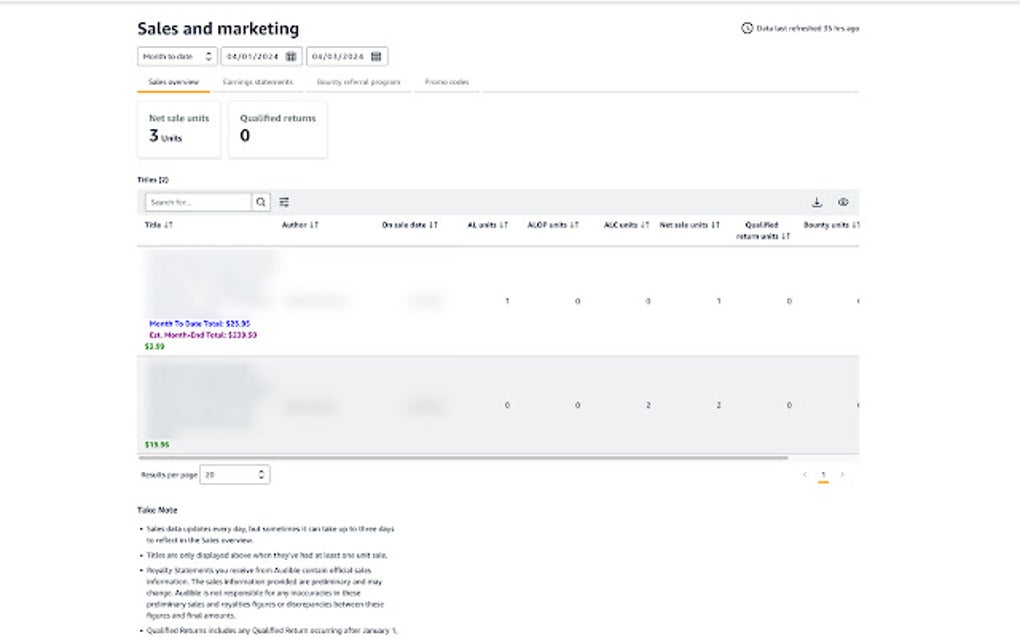Go to previous results page arrow
Viewport: 1020px width, 638px height.
click(x=805, y=475)
